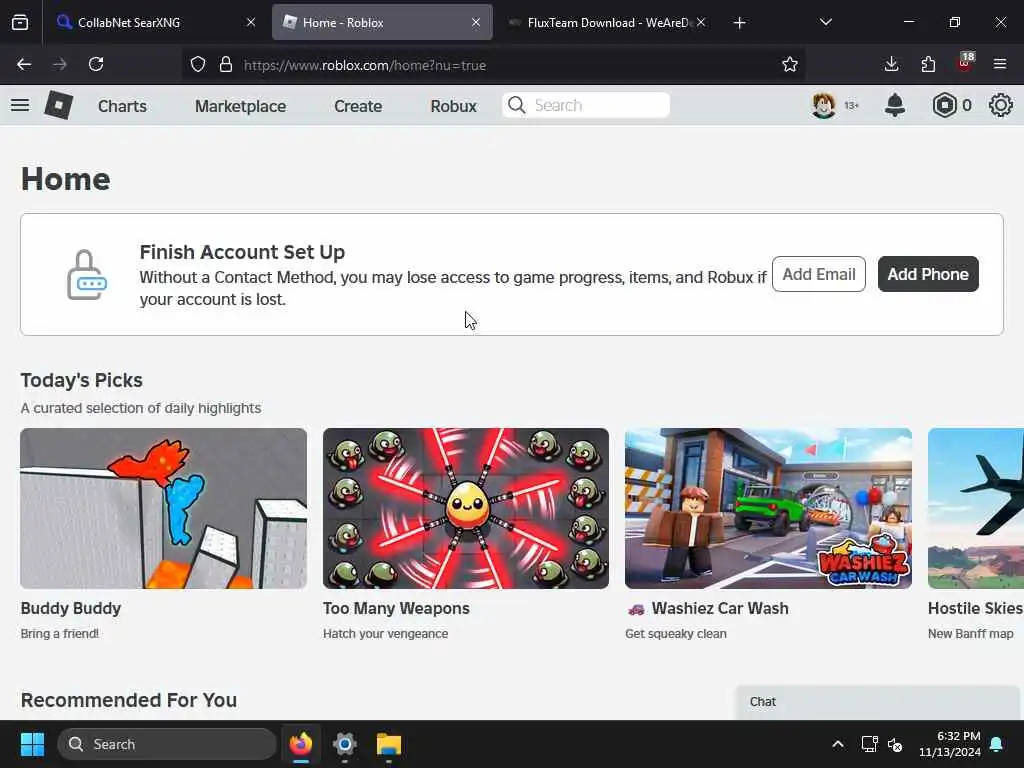
Task: Open the Windows notification center bell
Action: tap(997, 744)
